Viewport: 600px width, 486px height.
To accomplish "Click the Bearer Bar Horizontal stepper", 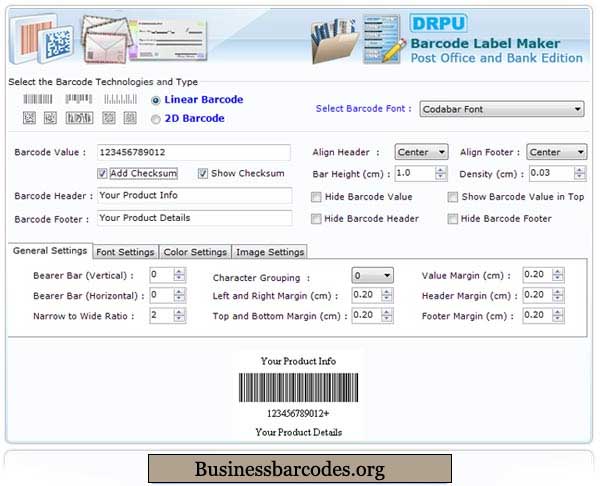I will coord(179,295).
